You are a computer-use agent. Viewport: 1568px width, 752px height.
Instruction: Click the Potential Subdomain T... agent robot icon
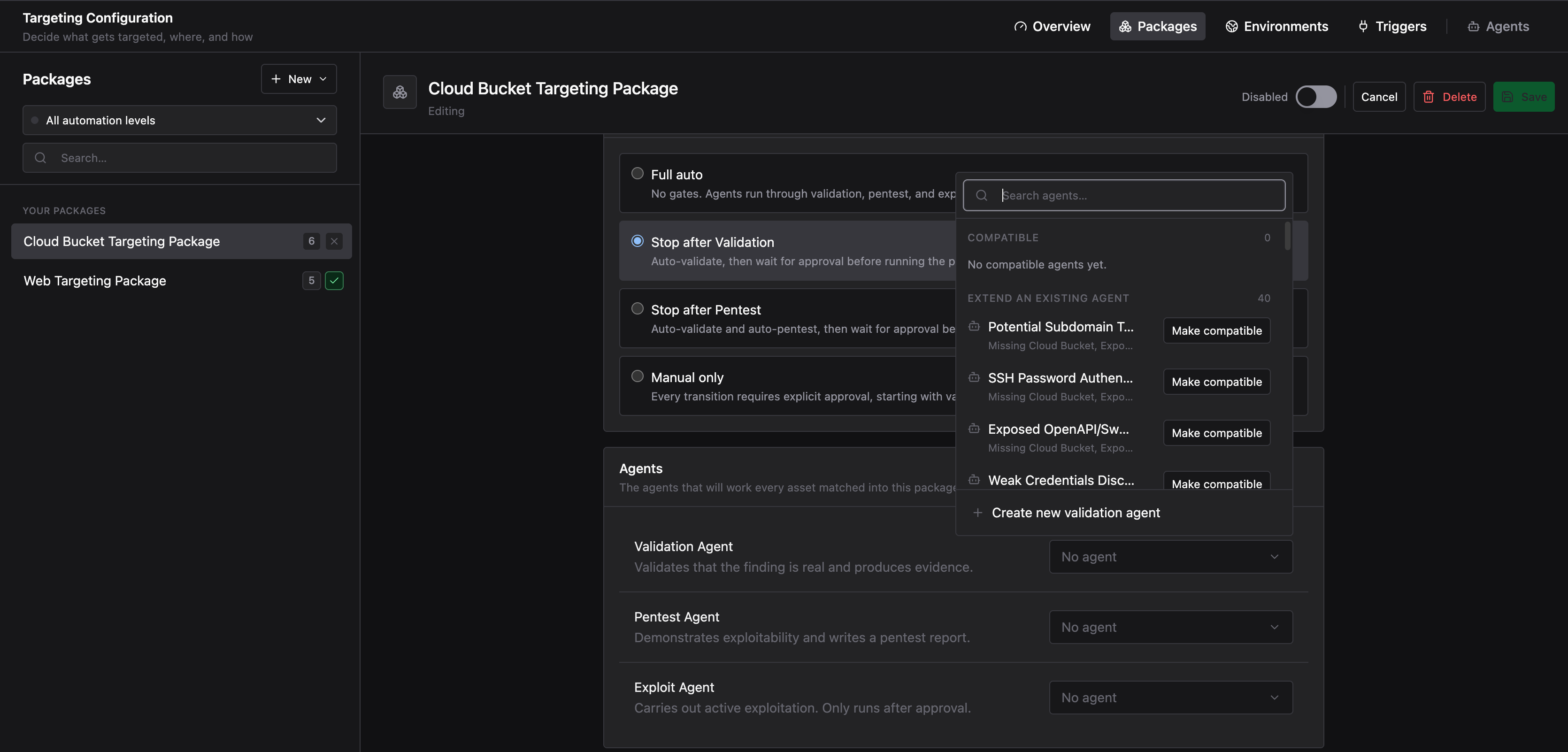coord(974,326)
